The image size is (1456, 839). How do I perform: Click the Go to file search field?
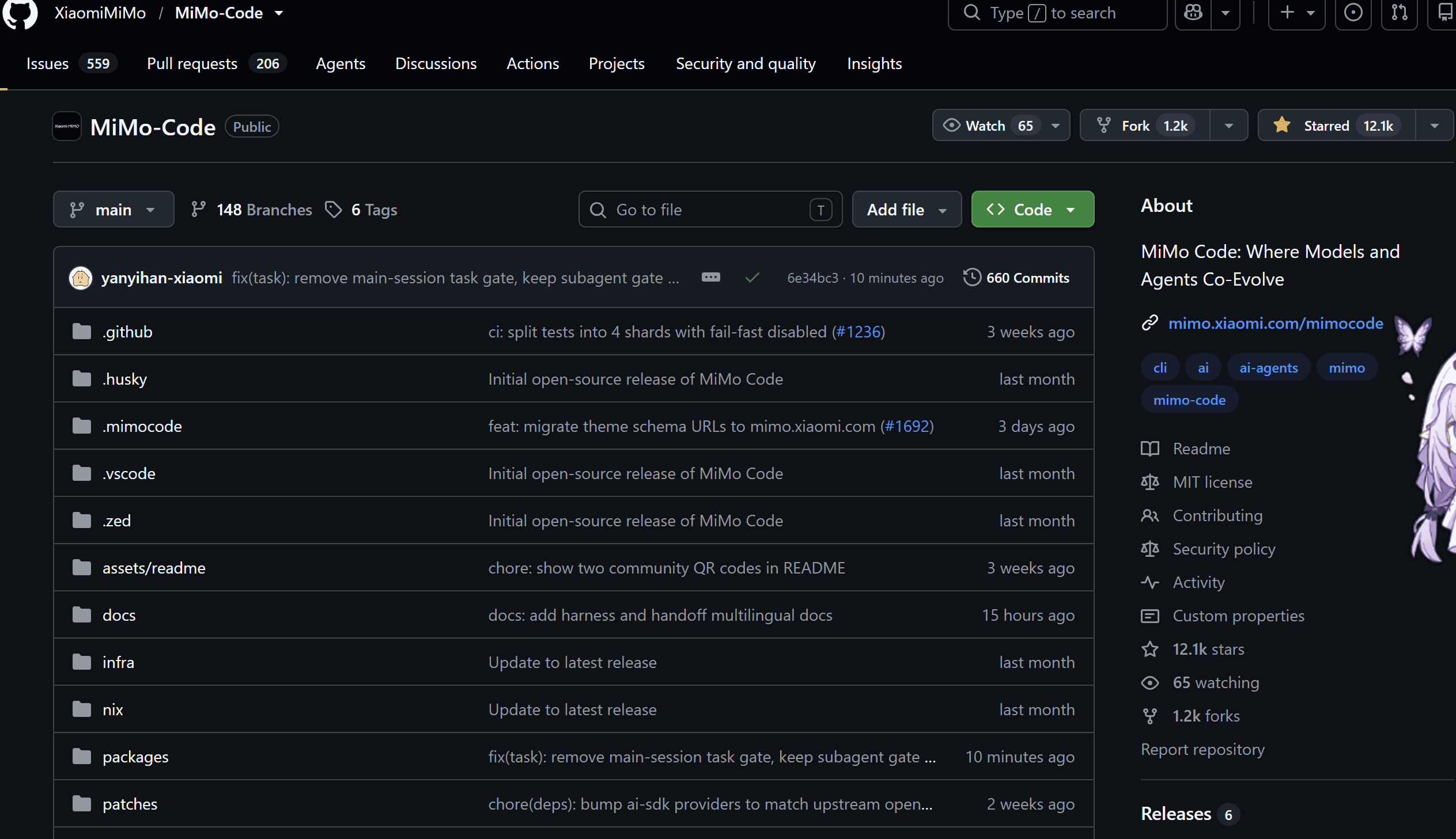(710, 209)
